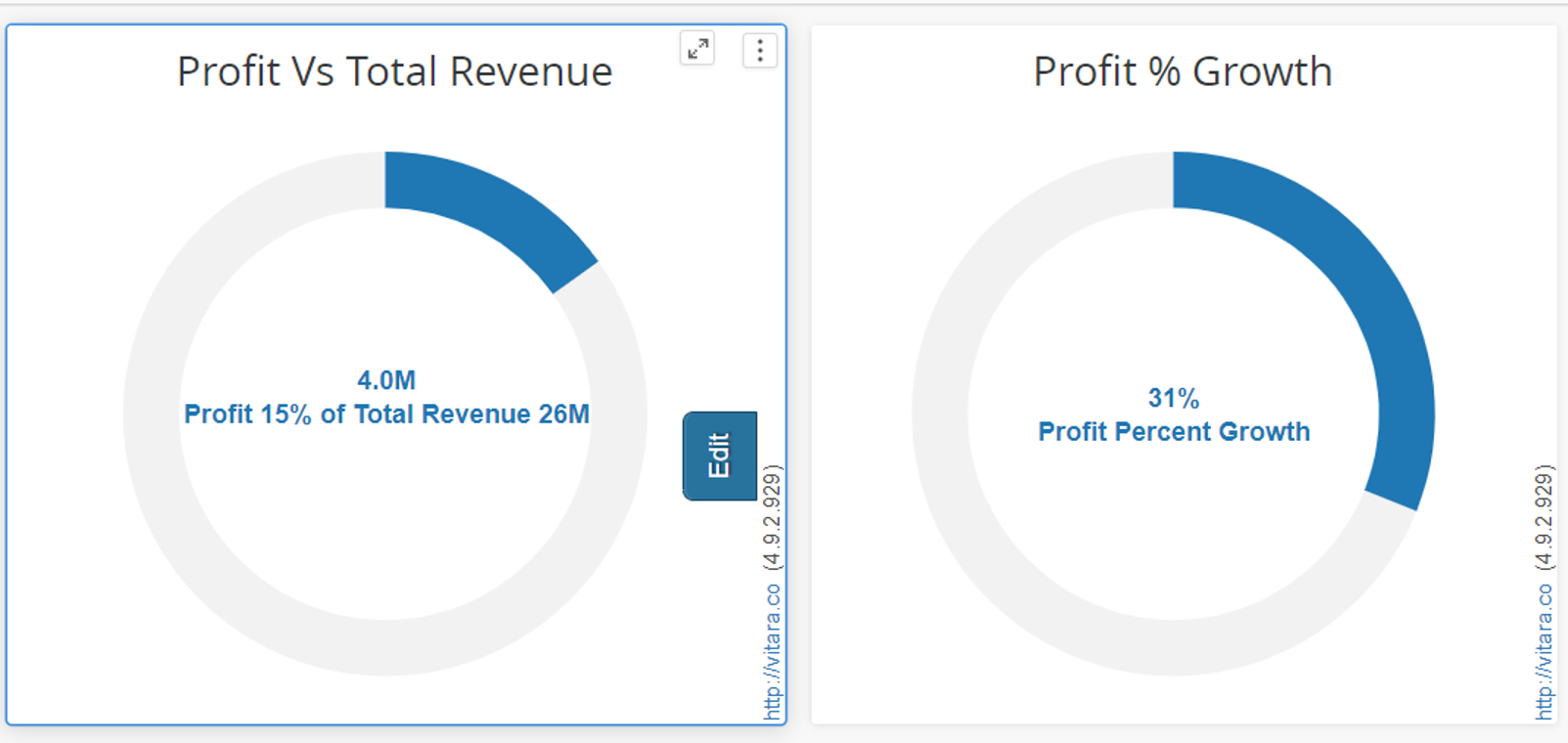
Task: Click the 31% value label
Action: pos(1173,398)
